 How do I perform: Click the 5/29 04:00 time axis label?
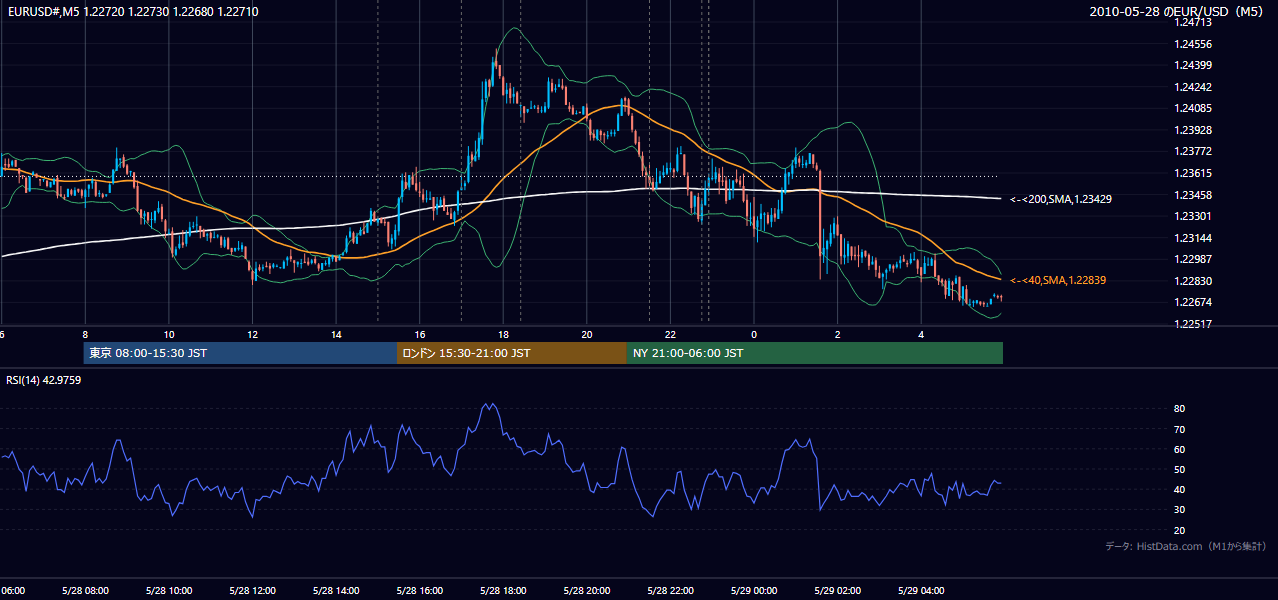click(x=921, y=590)
